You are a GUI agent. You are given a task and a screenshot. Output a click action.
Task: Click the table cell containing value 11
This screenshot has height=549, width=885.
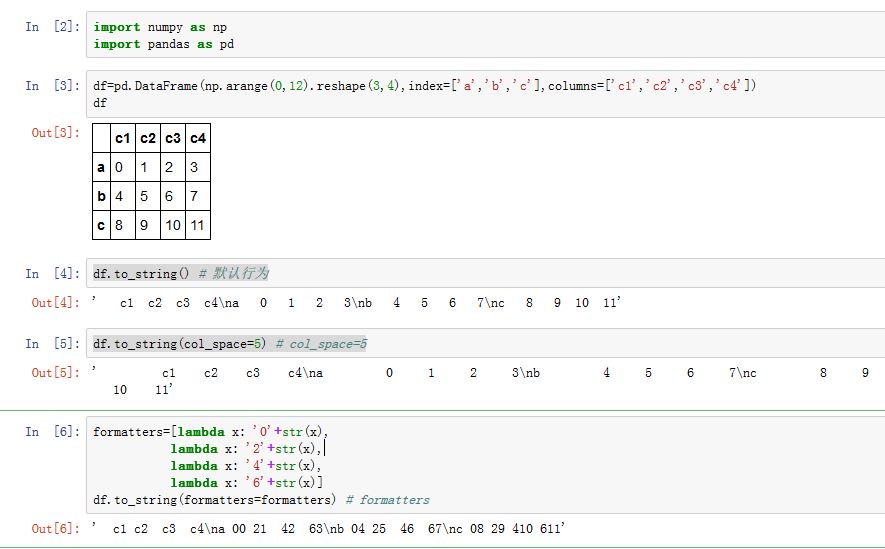pos(197,225)
